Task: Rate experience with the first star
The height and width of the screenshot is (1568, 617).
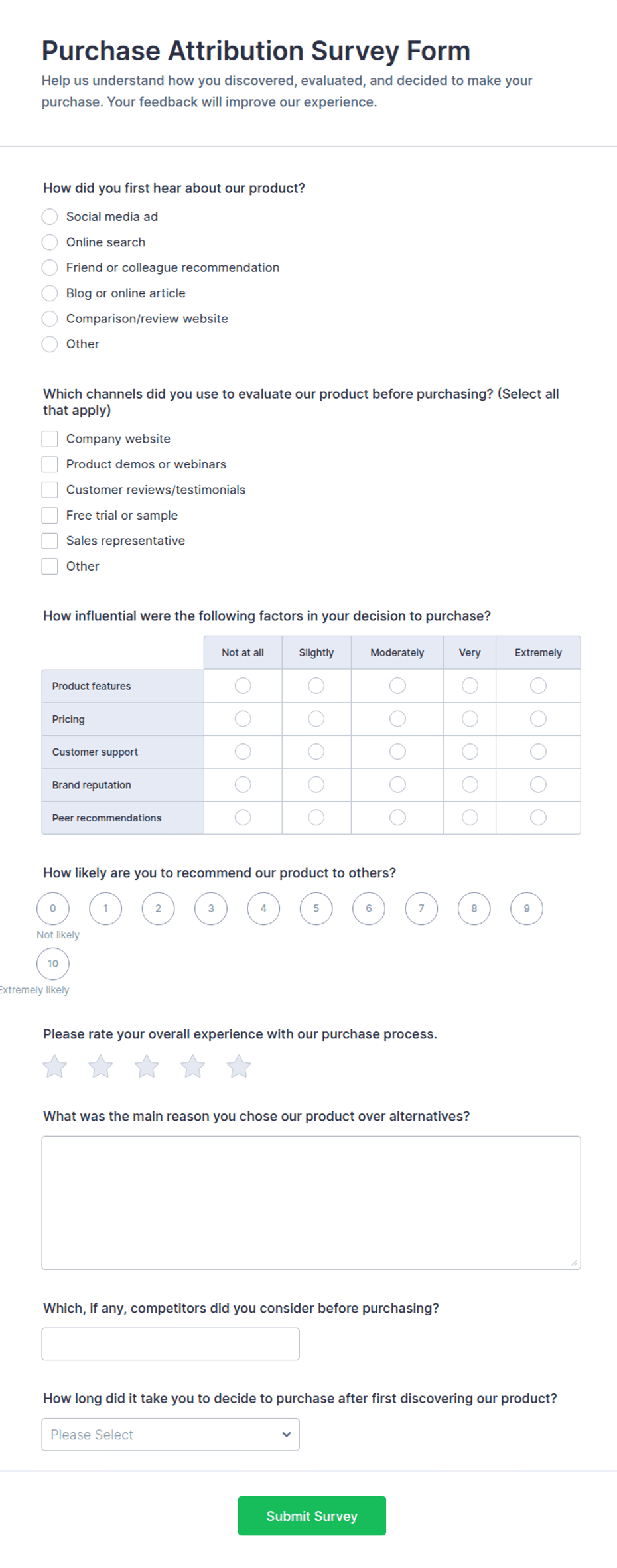Action: (54, 1066)
